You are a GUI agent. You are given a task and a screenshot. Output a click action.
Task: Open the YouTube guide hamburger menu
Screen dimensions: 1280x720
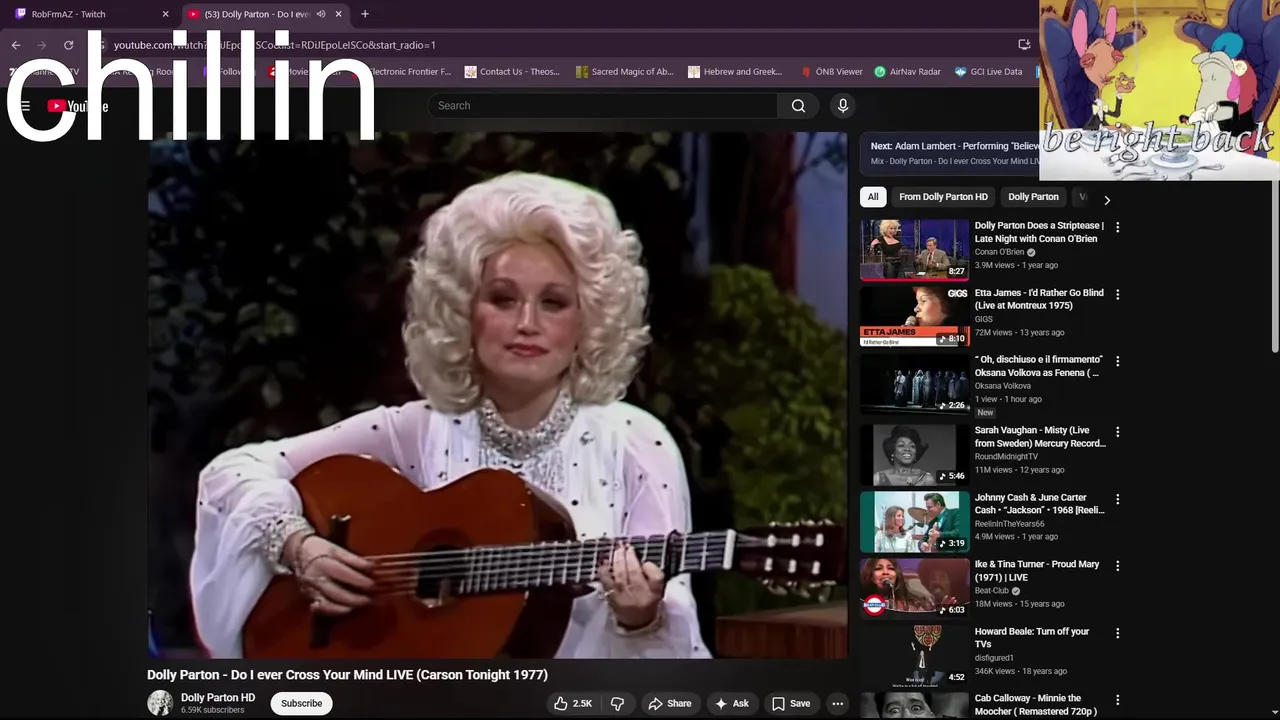(25, 106)
